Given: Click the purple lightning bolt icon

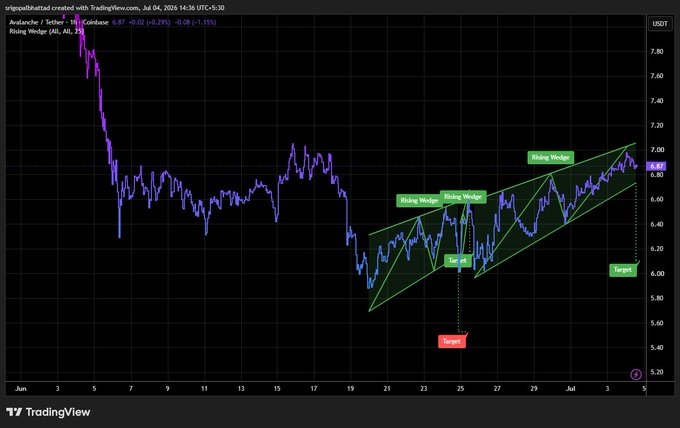Looking at the screenshot, I should click(636, 374).
